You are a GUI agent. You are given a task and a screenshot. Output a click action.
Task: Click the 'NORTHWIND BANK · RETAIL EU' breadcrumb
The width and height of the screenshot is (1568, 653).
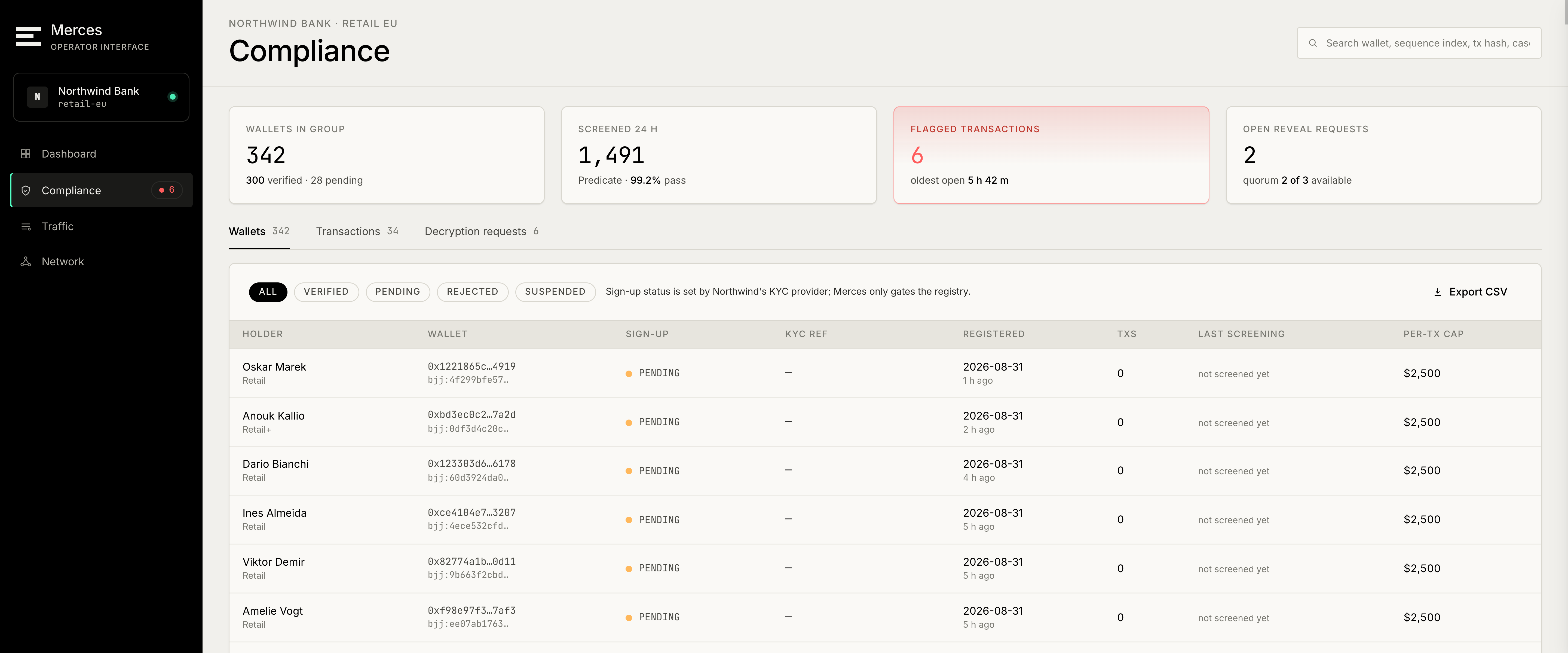(x=313, y=24)
